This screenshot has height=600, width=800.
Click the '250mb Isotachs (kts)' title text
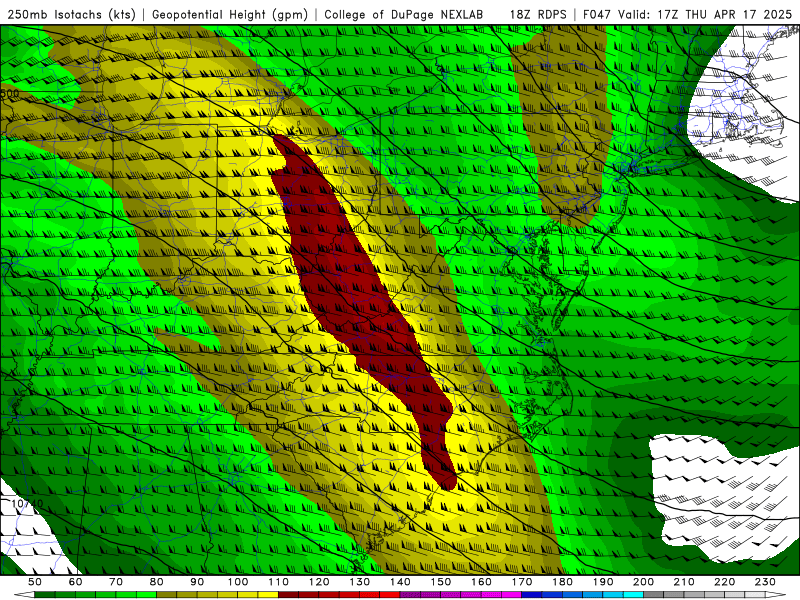coord(71,15)
